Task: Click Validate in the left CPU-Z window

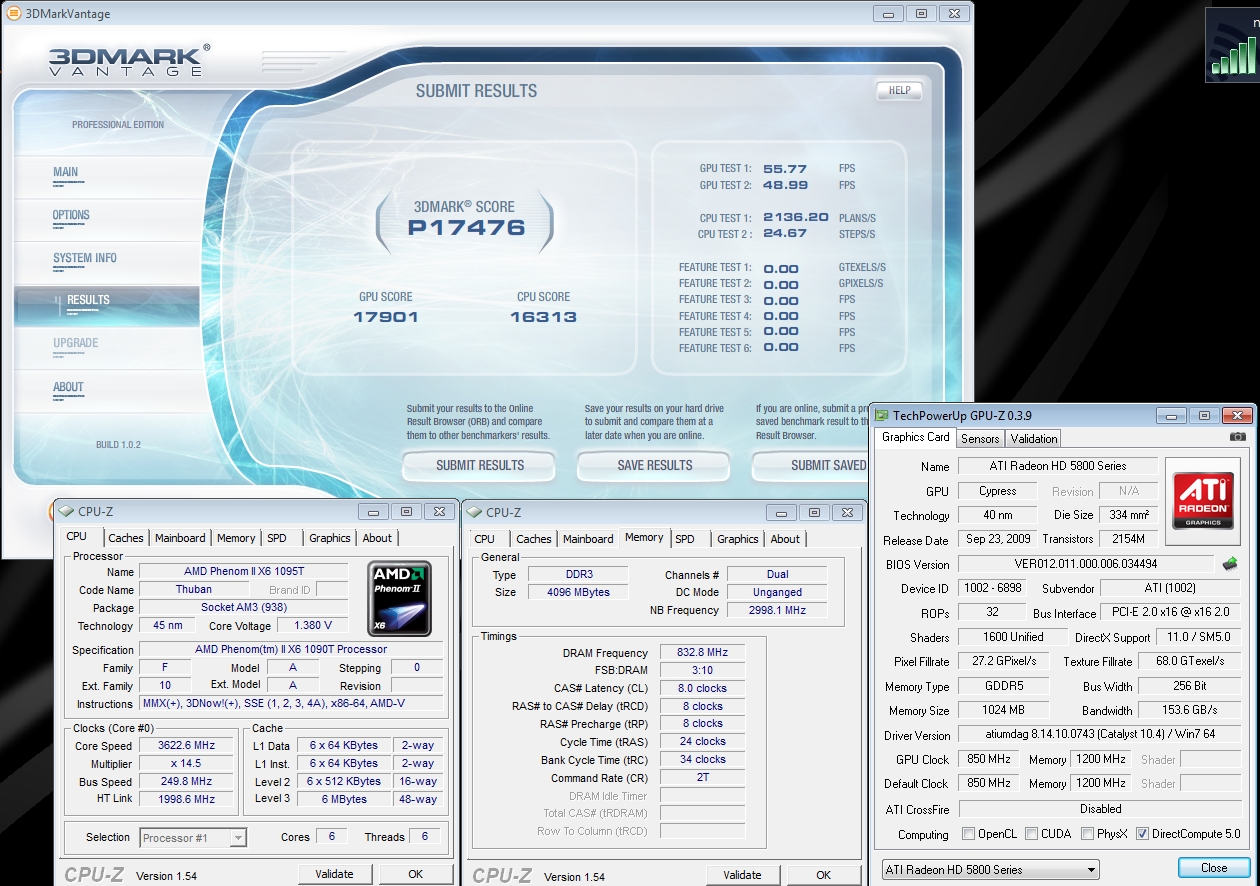Action: (334, 874)
